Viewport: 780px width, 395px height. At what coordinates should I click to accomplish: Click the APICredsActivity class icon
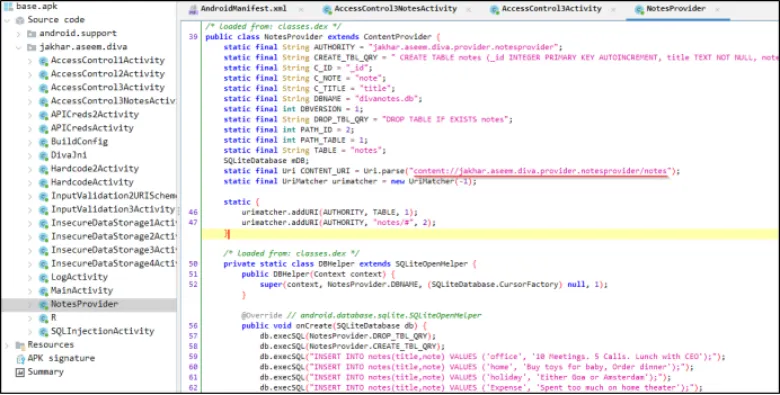pyautogui.click(x=43, y=128)
